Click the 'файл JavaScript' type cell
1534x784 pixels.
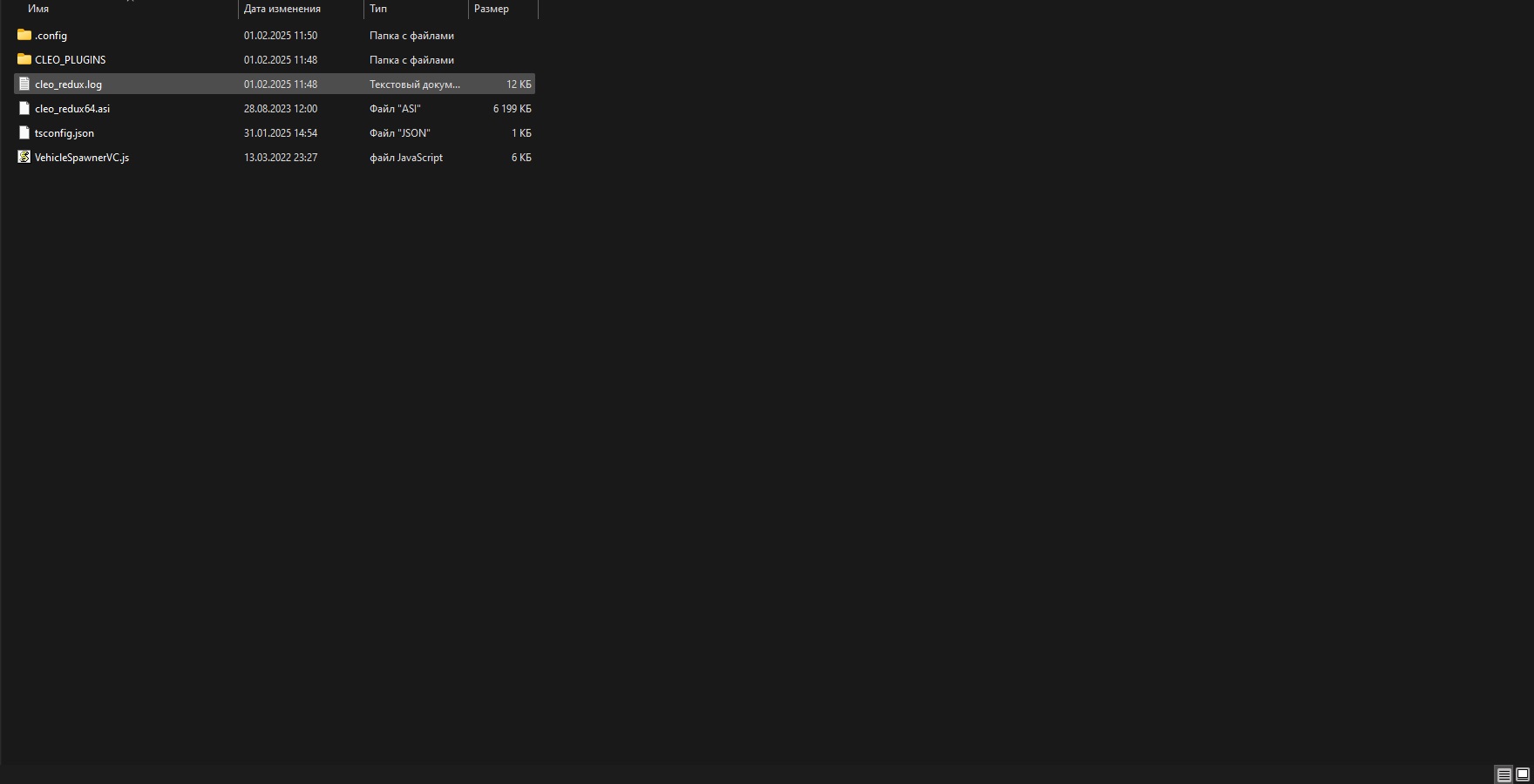click(406, 158)
